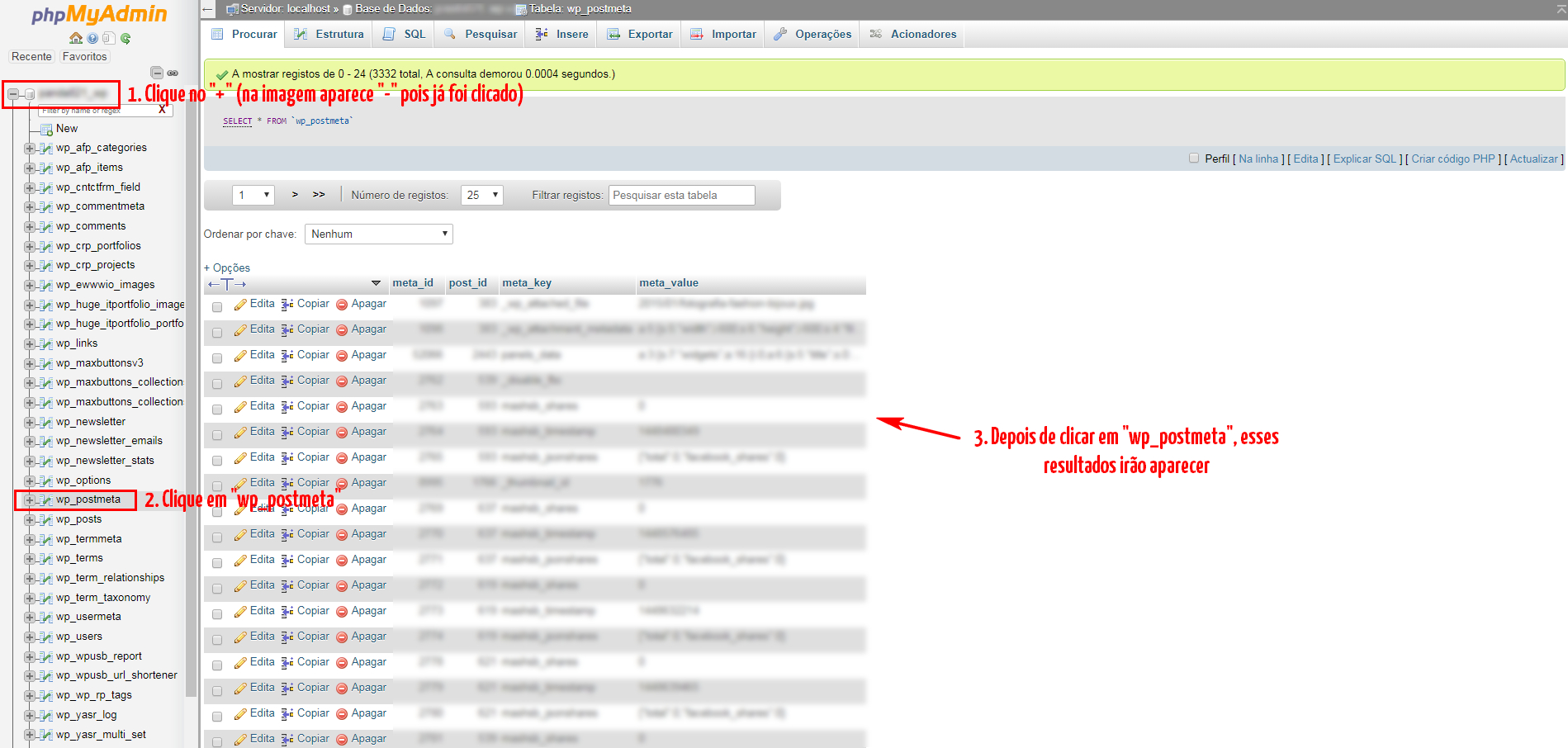The image size is (1568, 748).
Task: Click the Recente button
Action: (31, 56)
